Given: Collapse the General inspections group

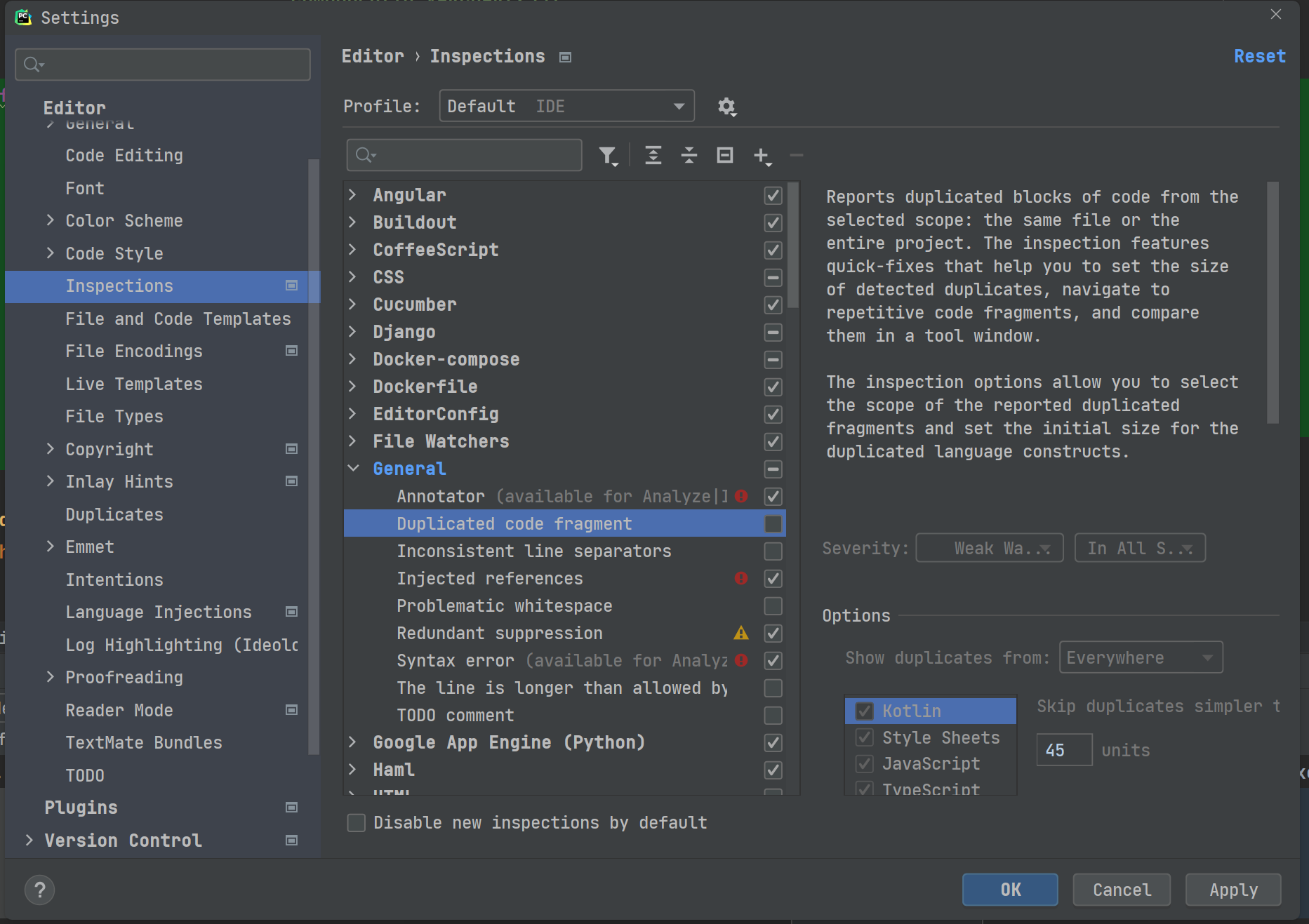Looking at the screenshot, I should click(x=353, y=468).
